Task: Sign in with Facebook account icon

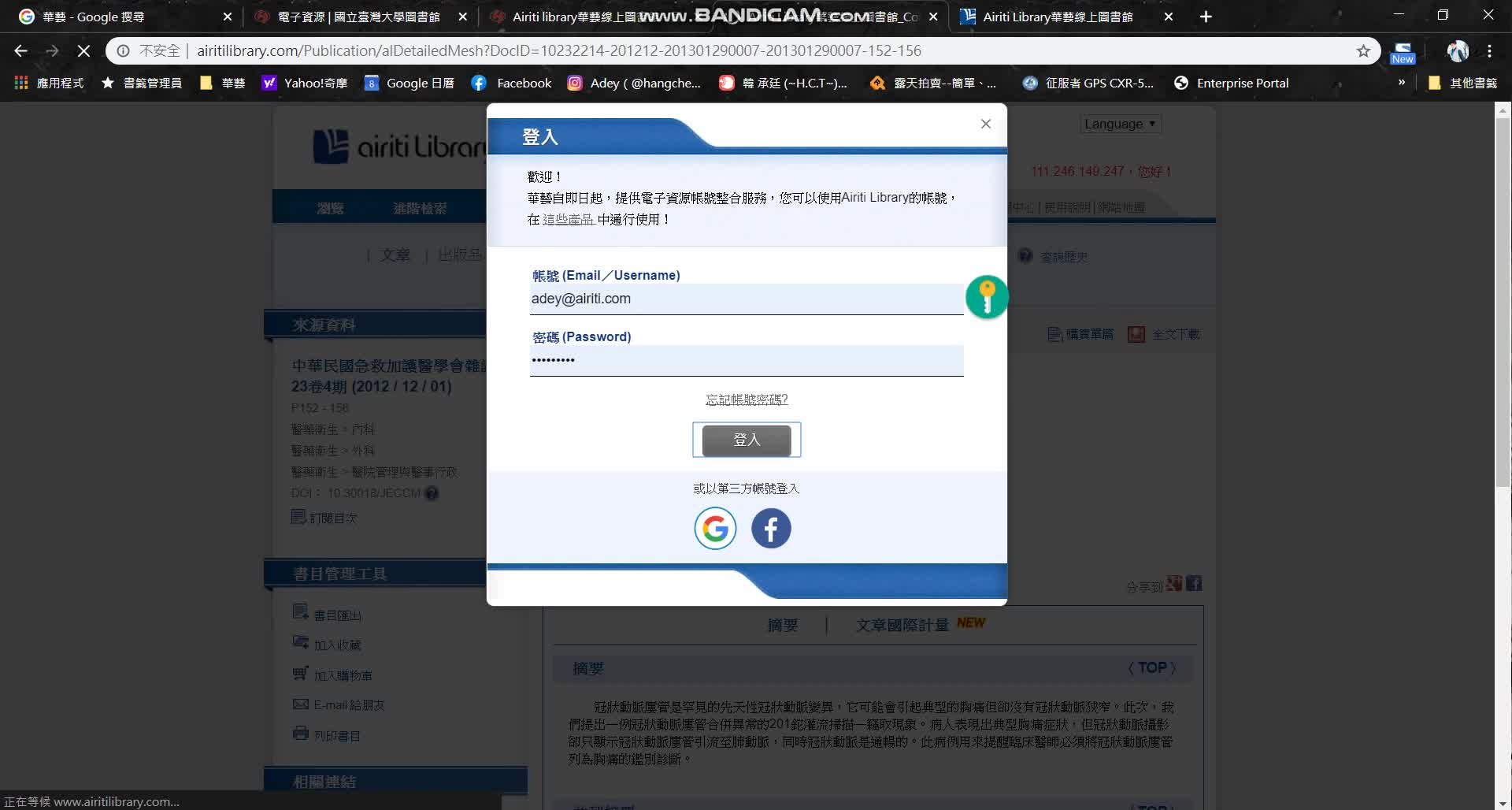Action: point(771,528)
